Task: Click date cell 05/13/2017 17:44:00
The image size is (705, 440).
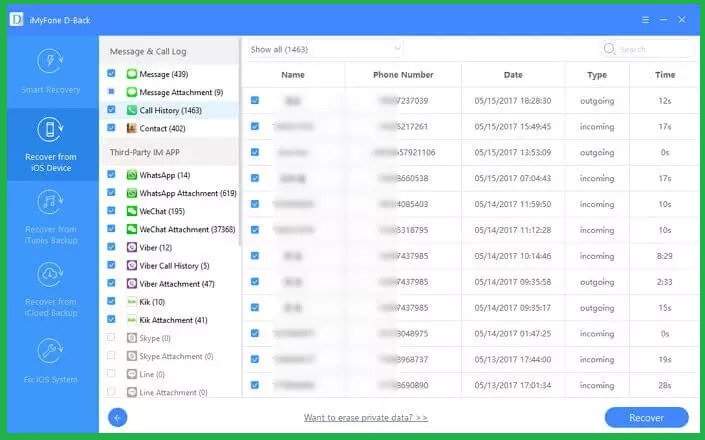Action: click(513, 360)
